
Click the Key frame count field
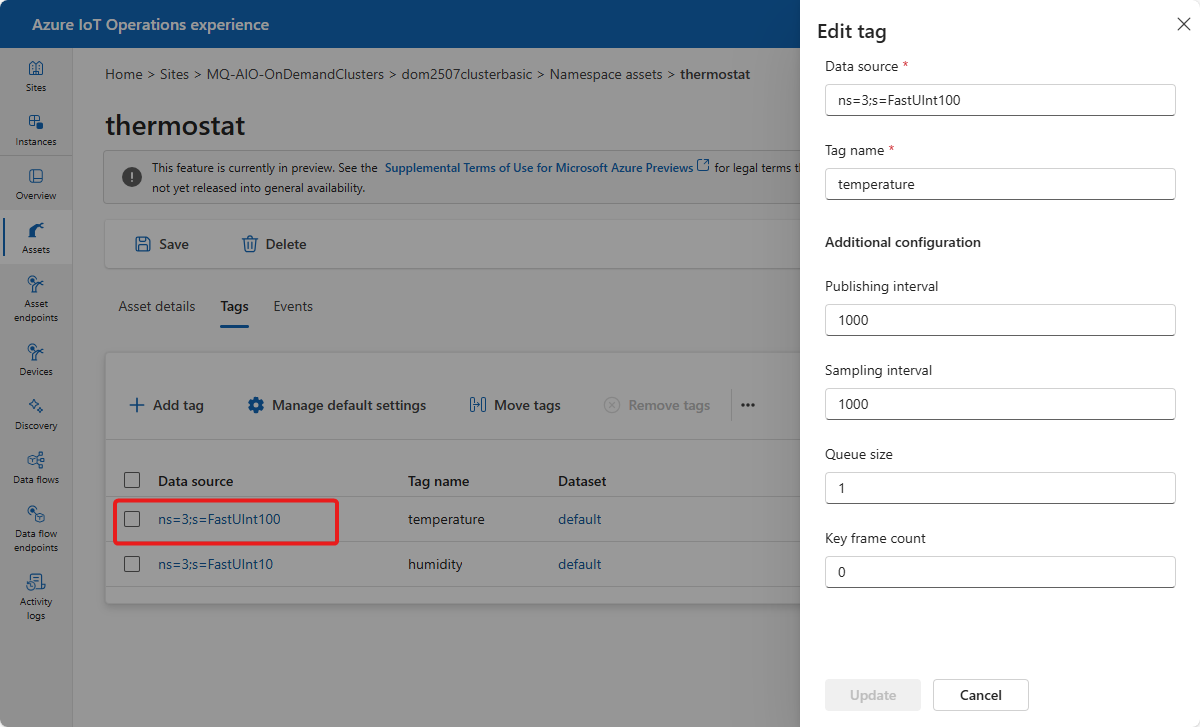(1000, 572)
